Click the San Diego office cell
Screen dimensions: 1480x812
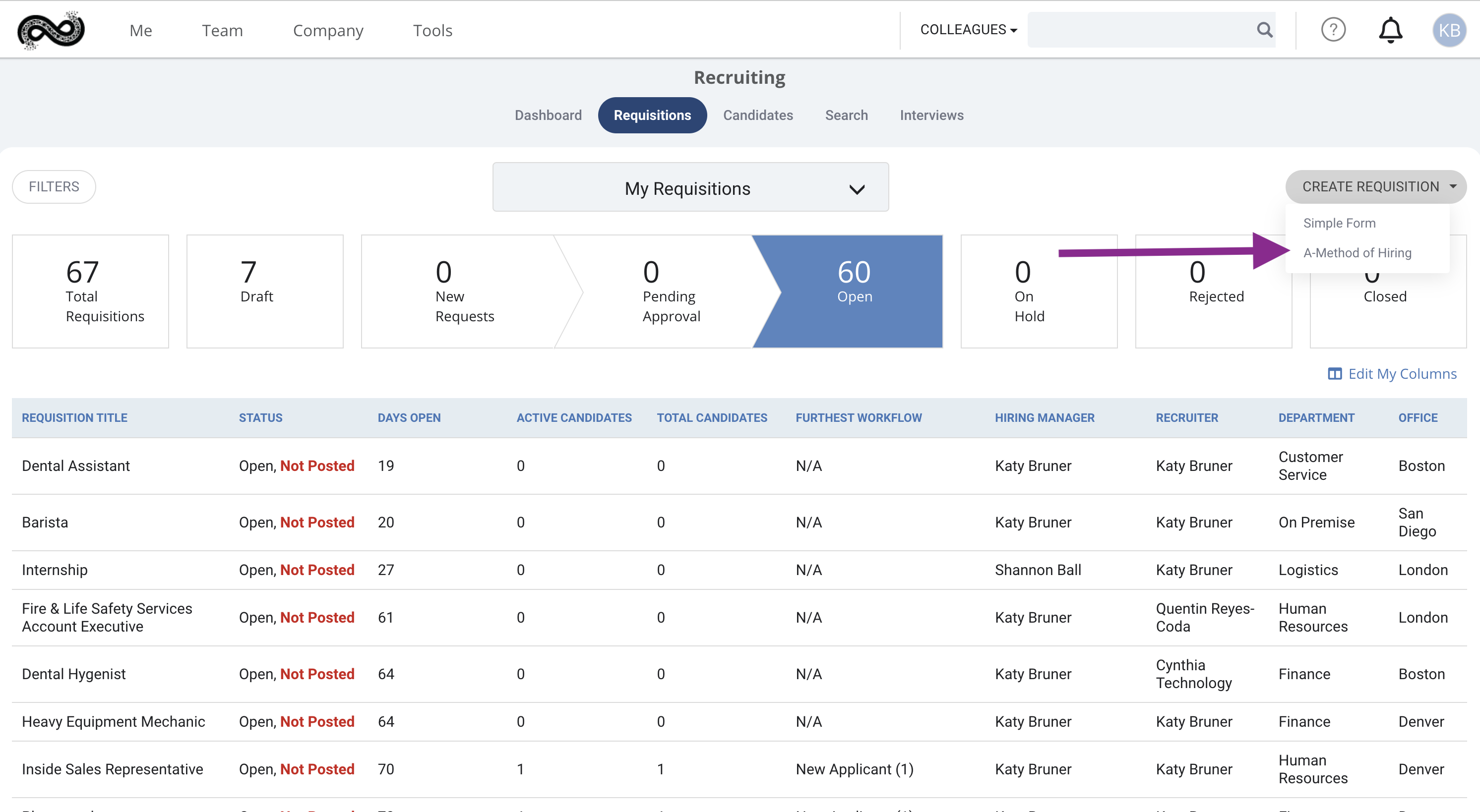[1417, 522]
